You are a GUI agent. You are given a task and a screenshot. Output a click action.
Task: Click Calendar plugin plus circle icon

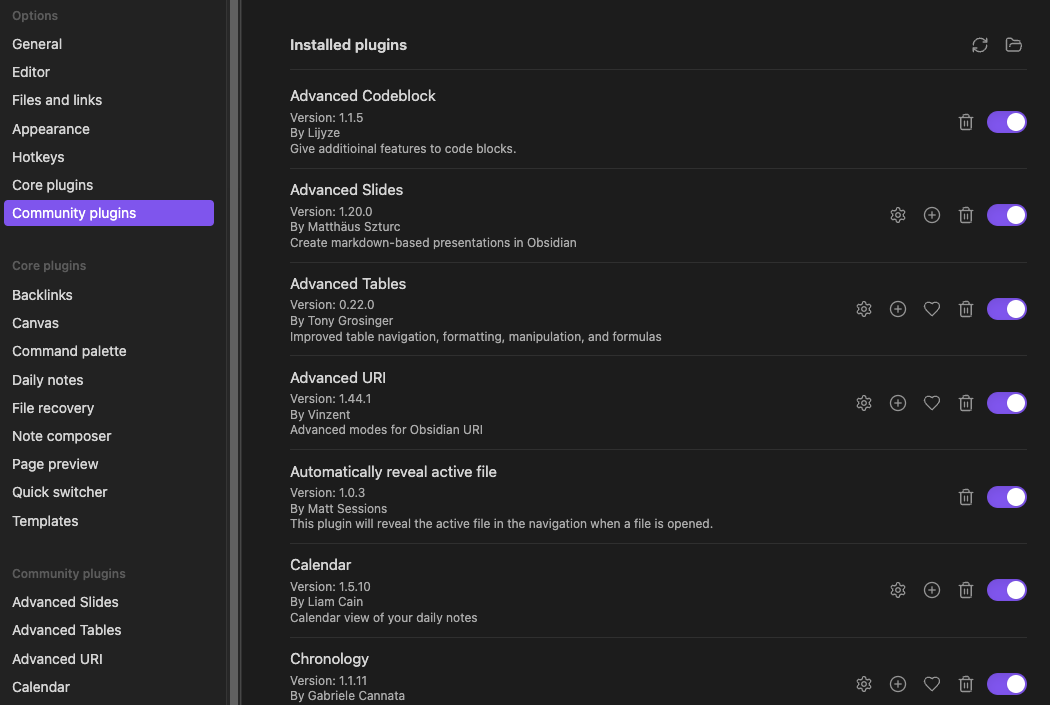tap(931, 590)
